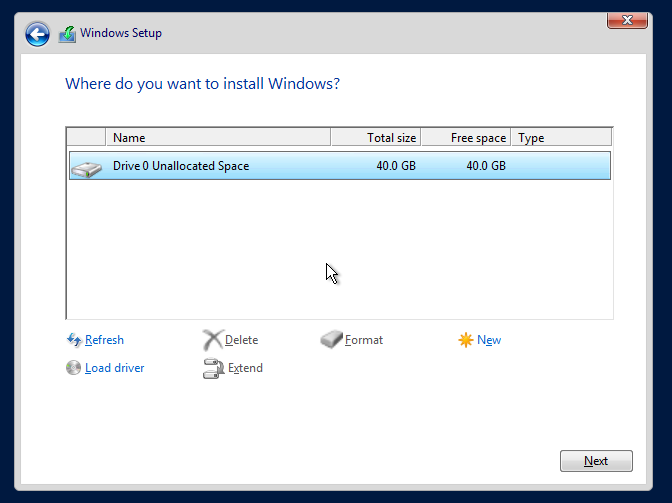Screen dimensions: 672x503
Task: Click the Format drive icon
Action: pyautogui.click(x=331, y=339)
